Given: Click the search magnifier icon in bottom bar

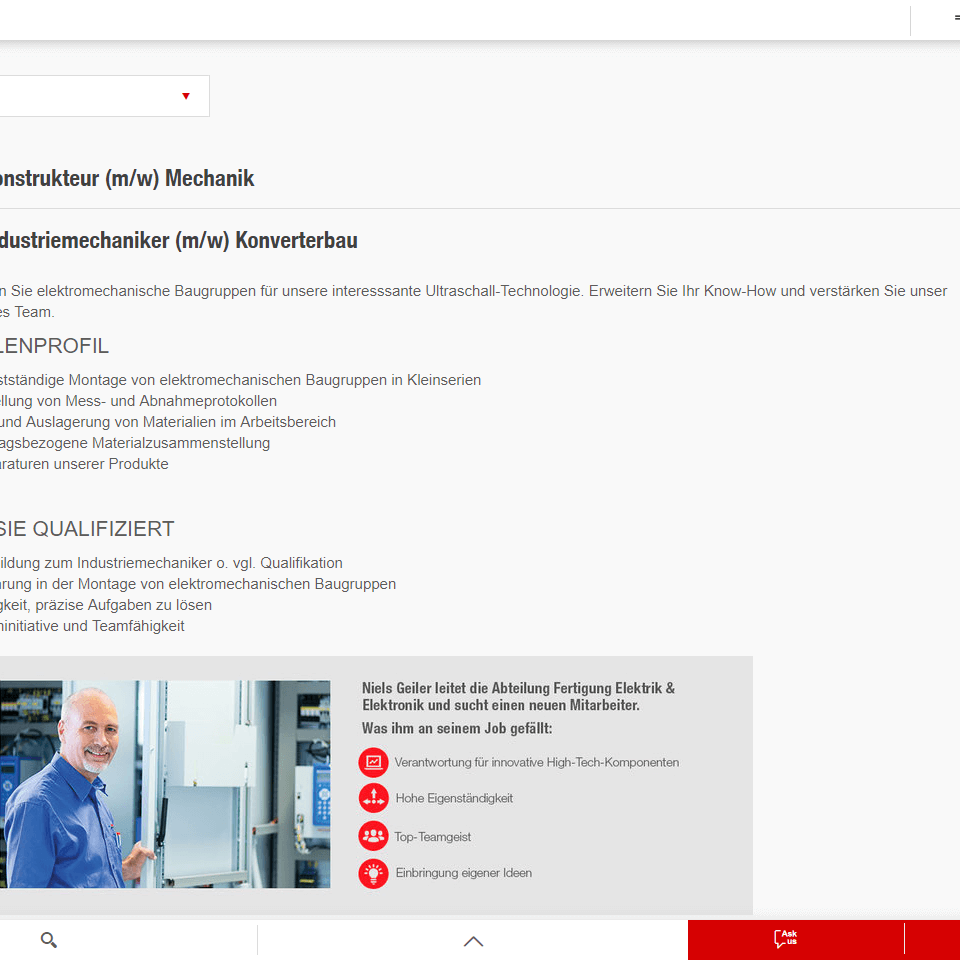Looking at the screenshot, I should point(49,940).
